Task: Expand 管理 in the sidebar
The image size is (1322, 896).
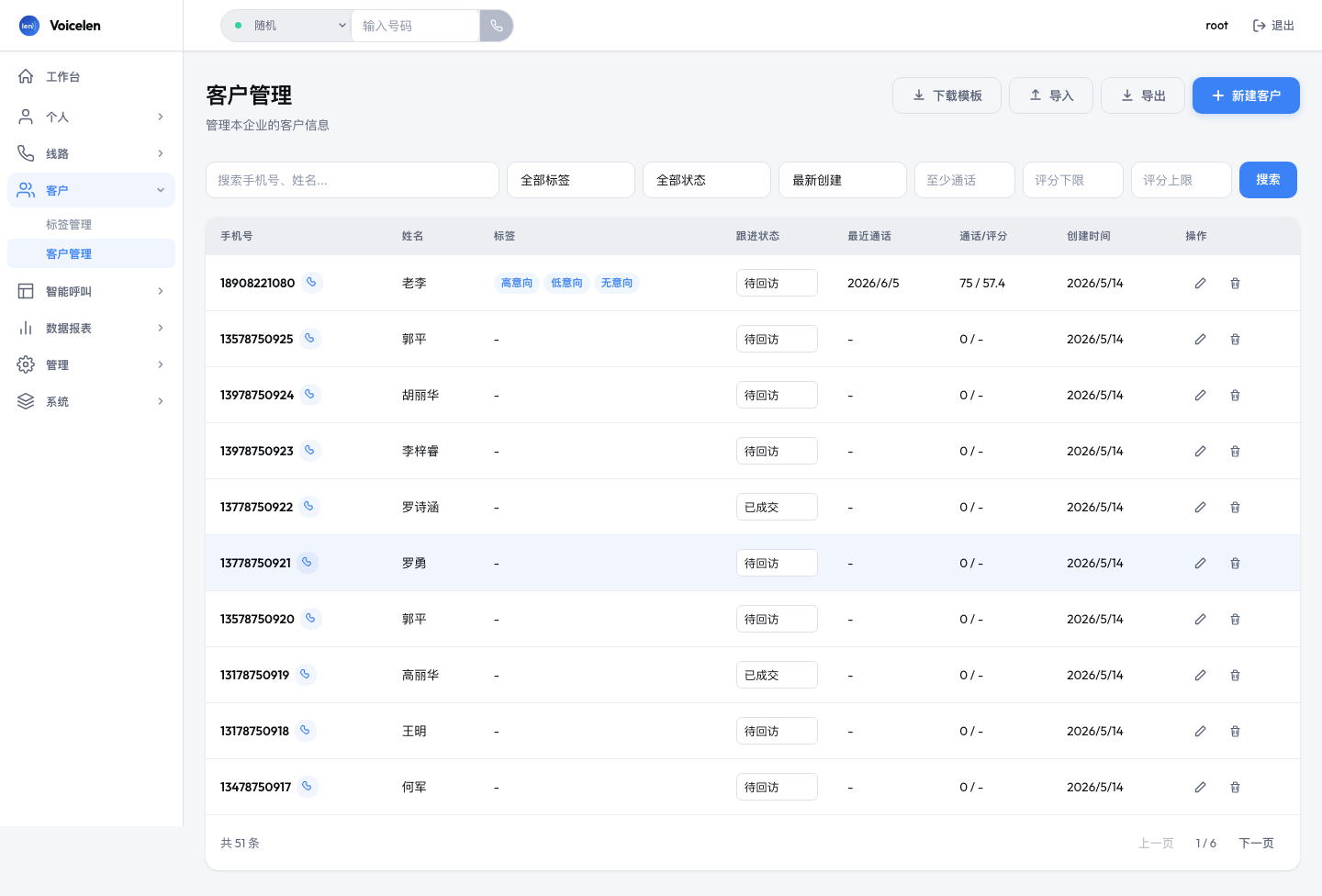Action: [91, 364]
